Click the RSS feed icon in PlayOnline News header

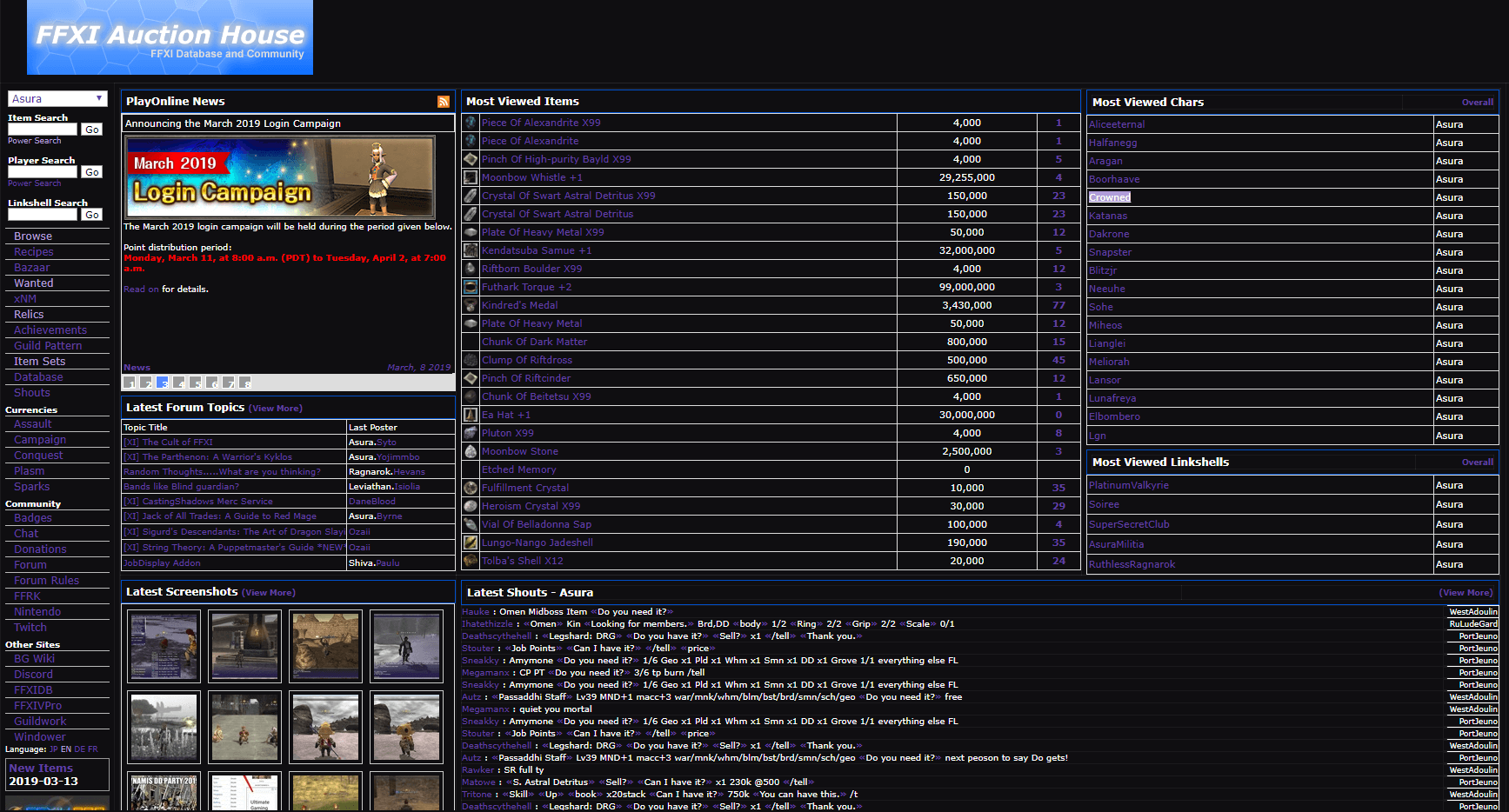(x=444, y=101)
